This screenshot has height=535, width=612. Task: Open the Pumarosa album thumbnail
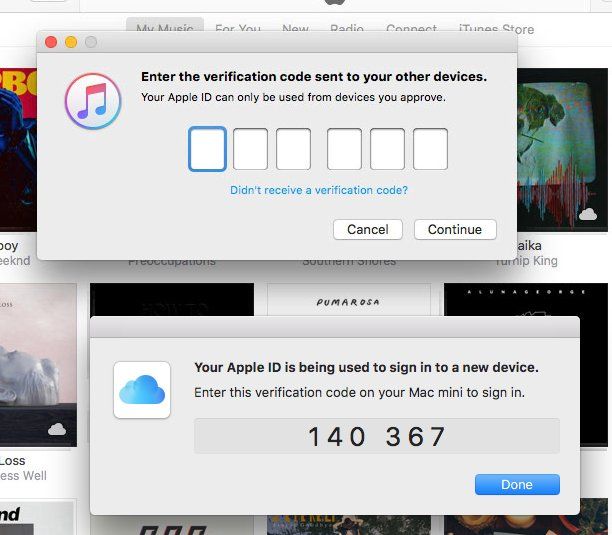pos(349,300)
